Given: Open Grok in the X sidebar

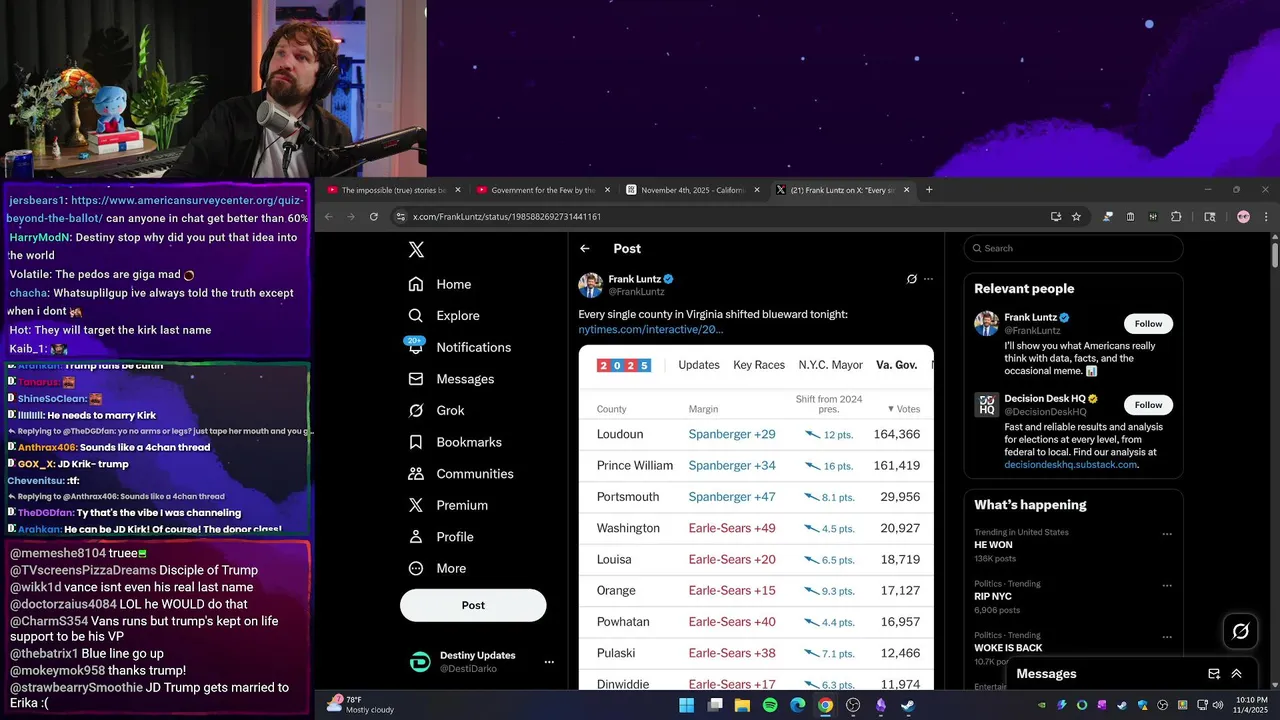Looking at the screenshot, I should click(x=437, y=411).
